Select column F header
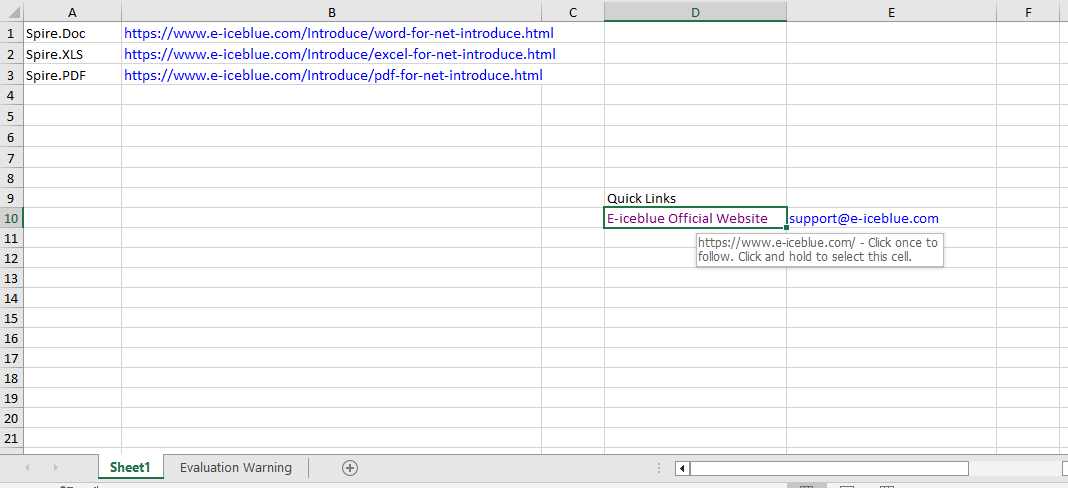 [x=1028, y=12]
